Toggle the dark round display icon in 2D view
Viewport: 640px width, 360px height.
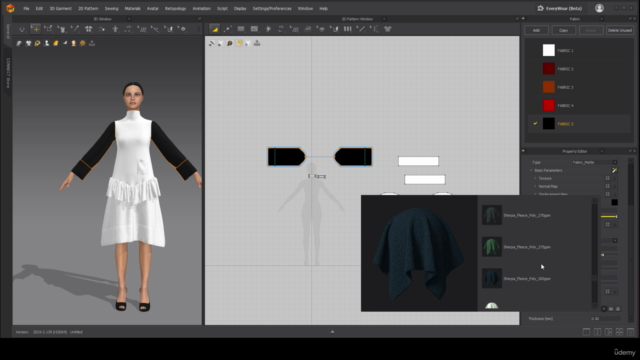click(x=230, y=43)
